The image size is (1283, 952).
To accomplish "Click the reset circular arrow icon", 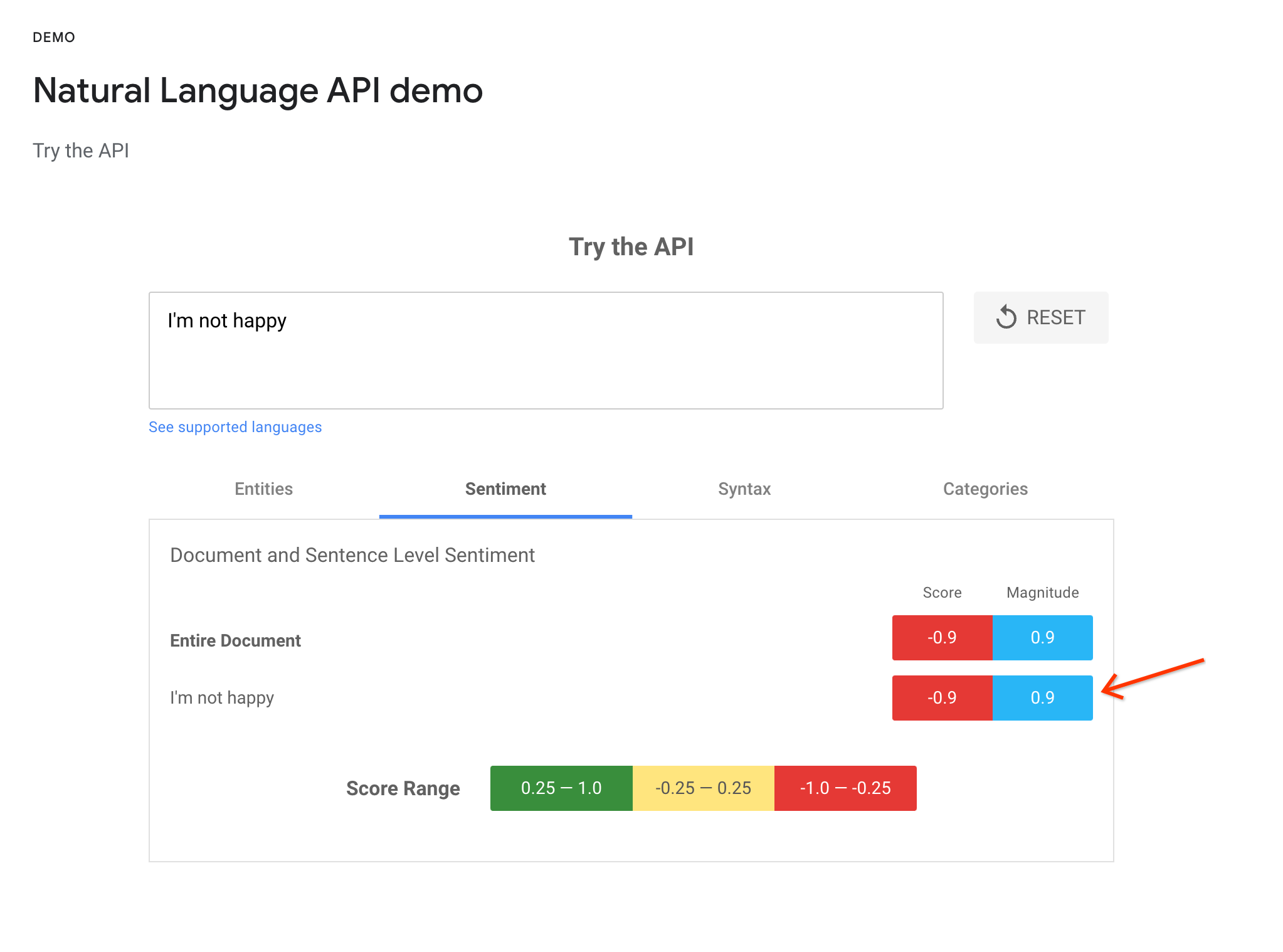I will point(1006,317).
